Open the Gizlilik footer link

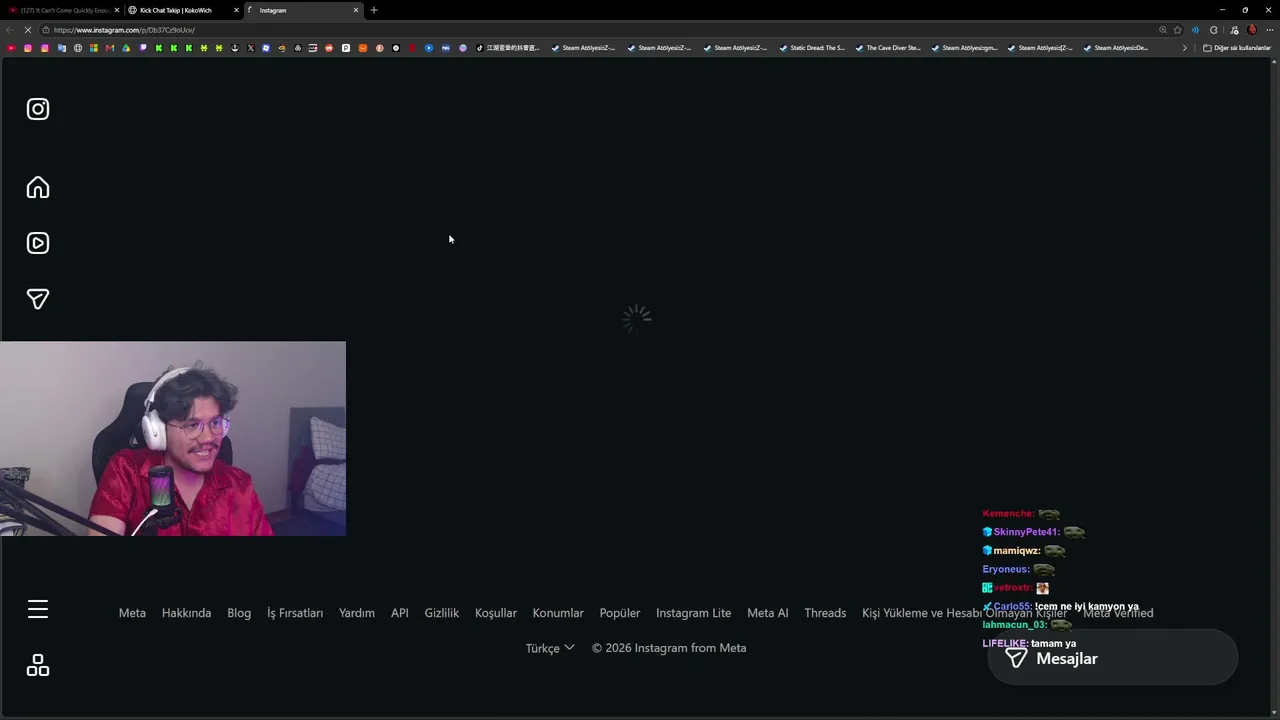click(442, 613)
